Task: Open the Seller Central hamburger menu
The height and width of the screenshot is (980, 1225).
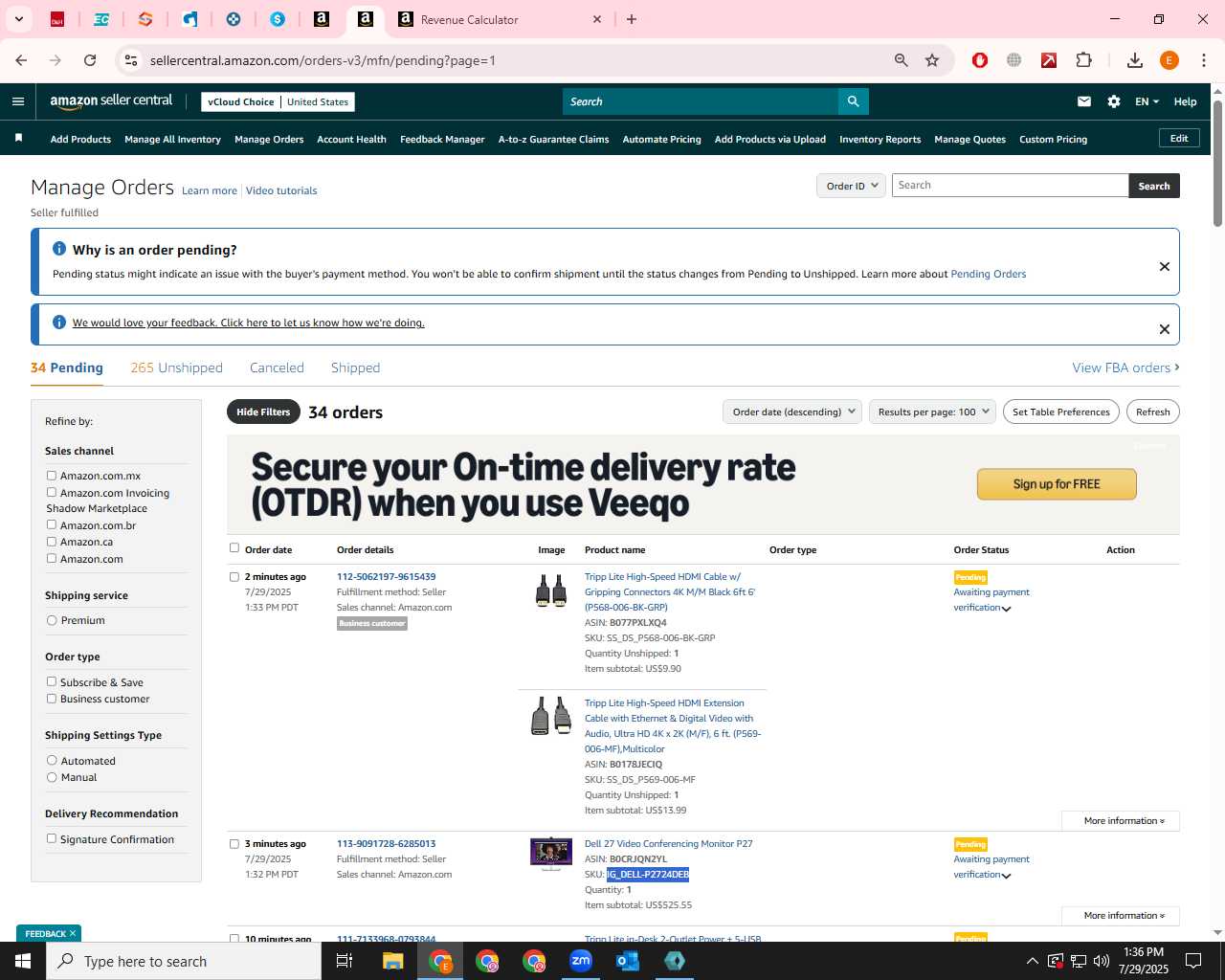Action: (18, 101)
